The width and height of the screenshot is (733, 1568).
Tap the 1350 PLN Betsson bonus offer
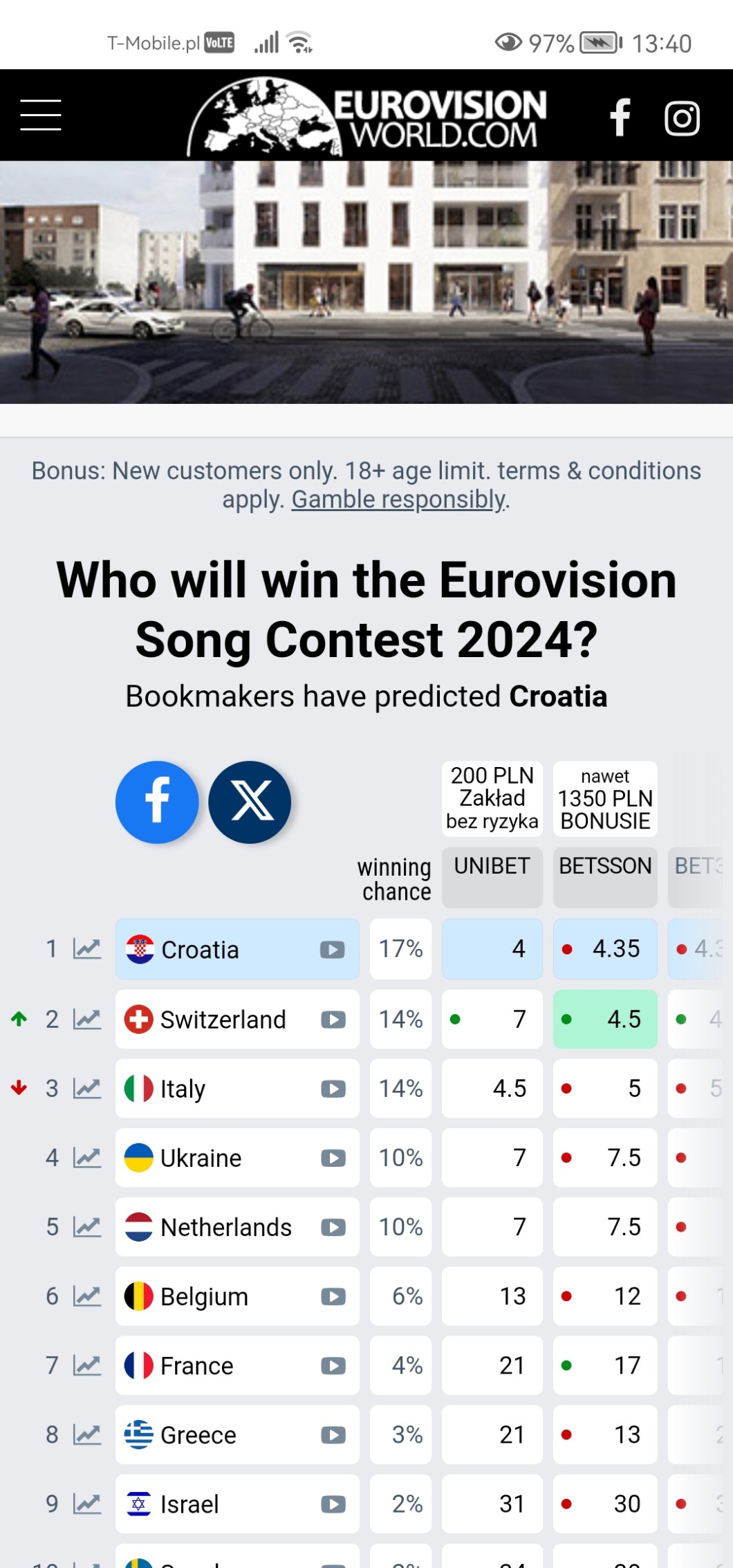pyautogui.click(x=605, y=798)
